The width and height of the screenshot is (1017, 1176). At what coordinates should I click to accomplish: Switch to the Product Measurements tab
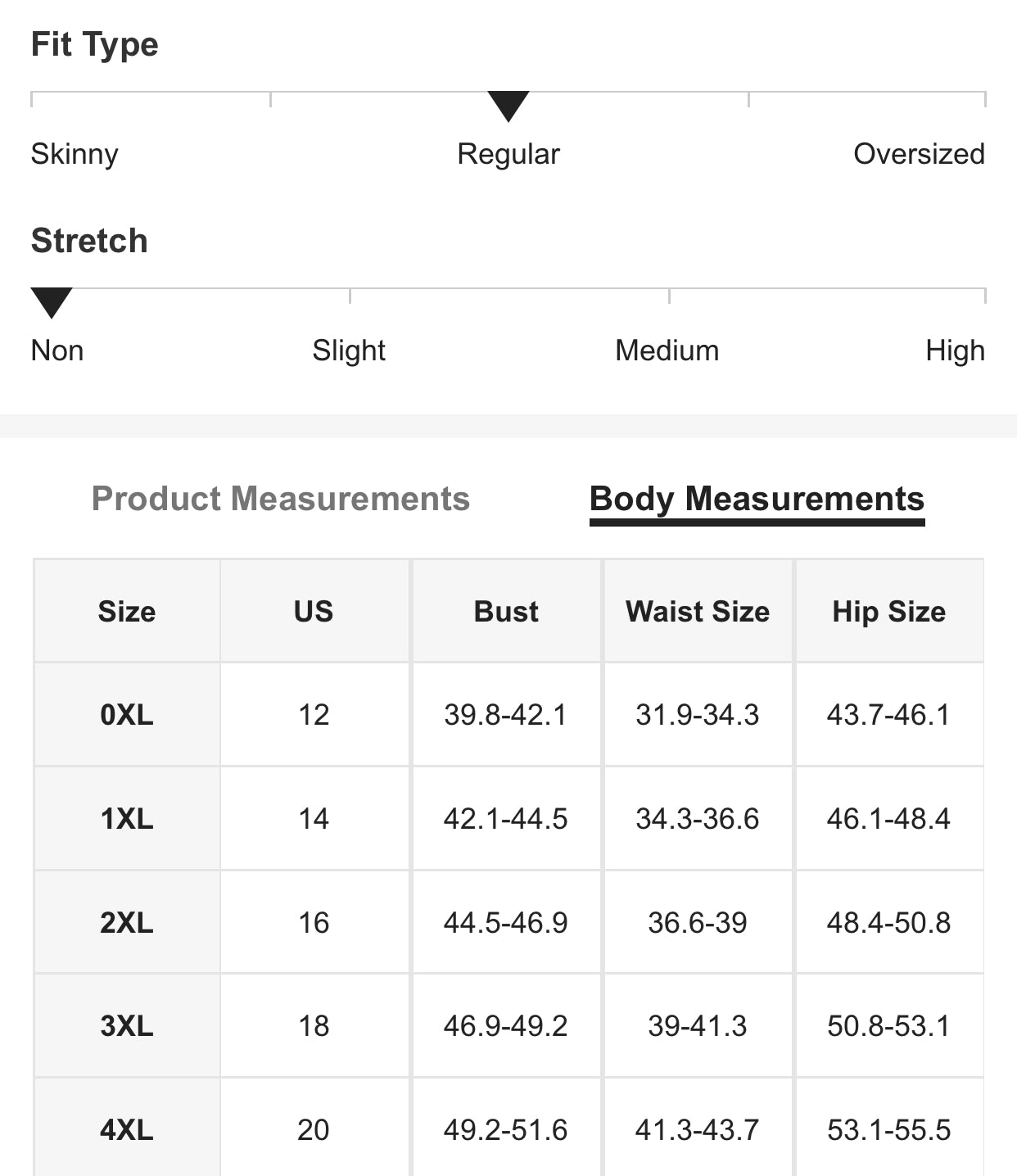coord(280,499)
